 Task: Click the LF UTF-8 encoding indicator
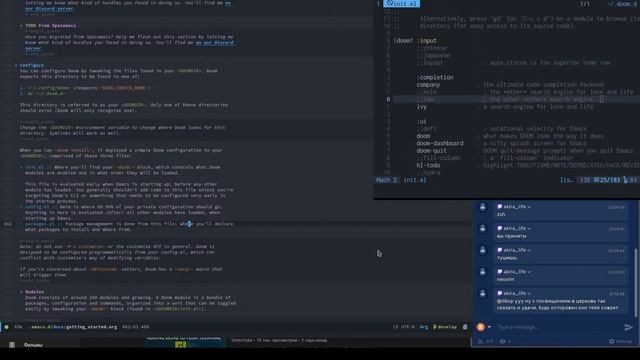pos(404,327)
